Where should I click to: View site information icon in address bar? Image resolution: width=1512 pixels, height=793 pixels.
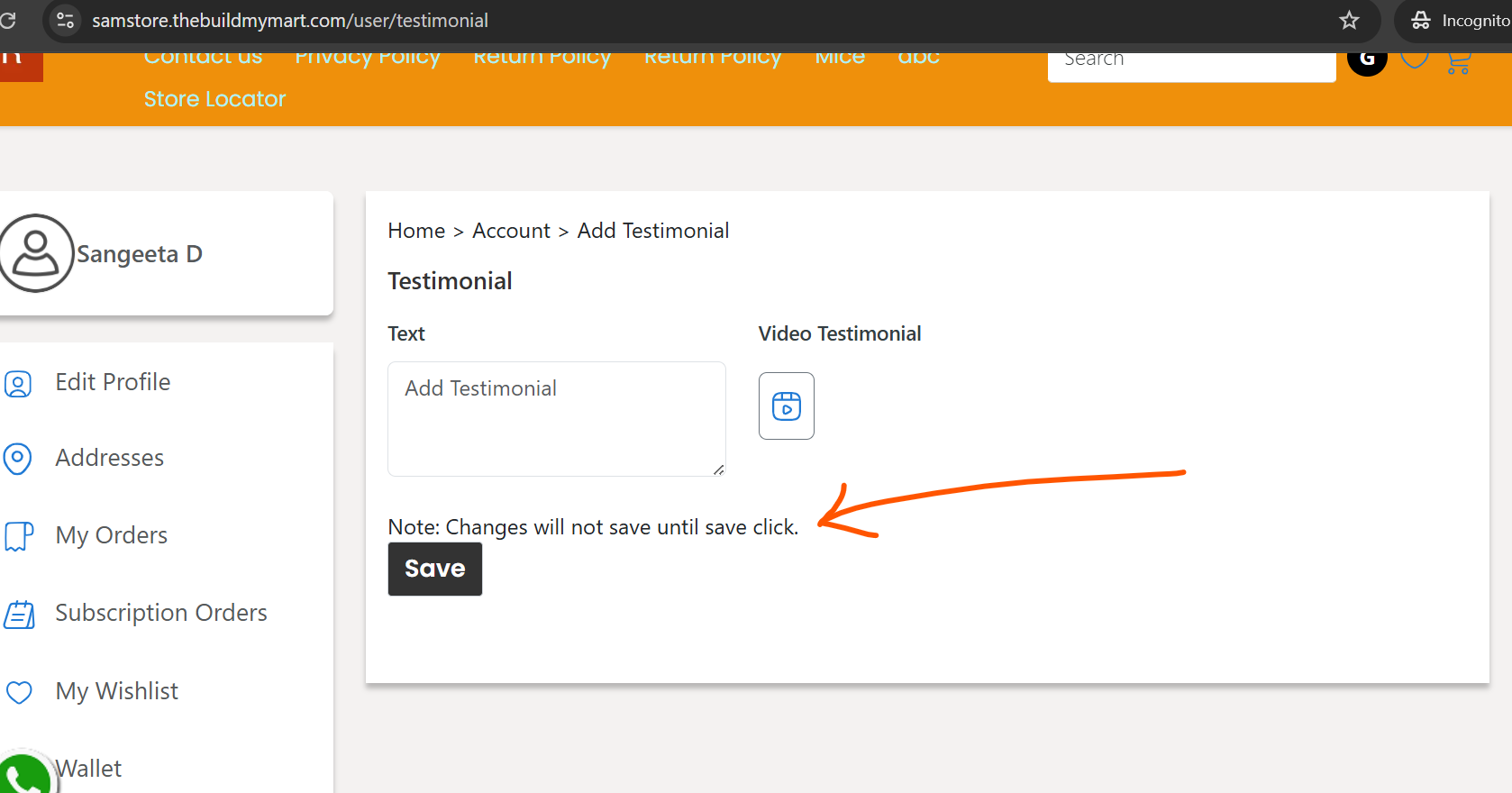pos(65,20)
